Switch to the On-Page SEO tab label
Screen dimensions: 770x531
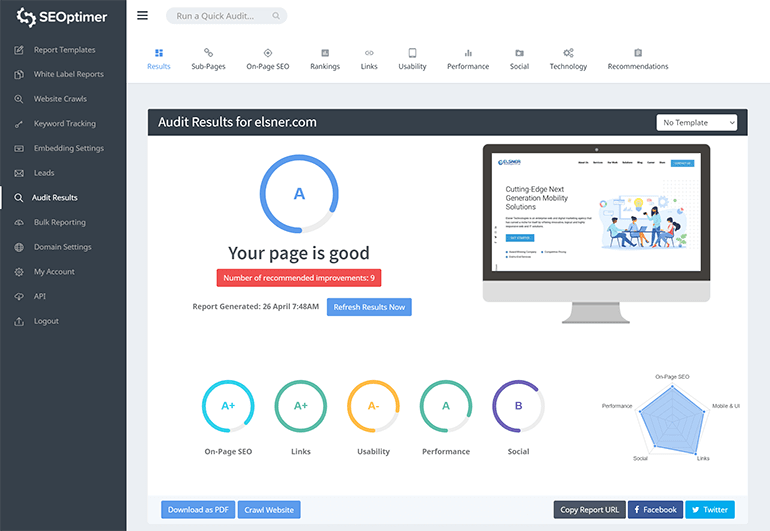tap(268, 66)
